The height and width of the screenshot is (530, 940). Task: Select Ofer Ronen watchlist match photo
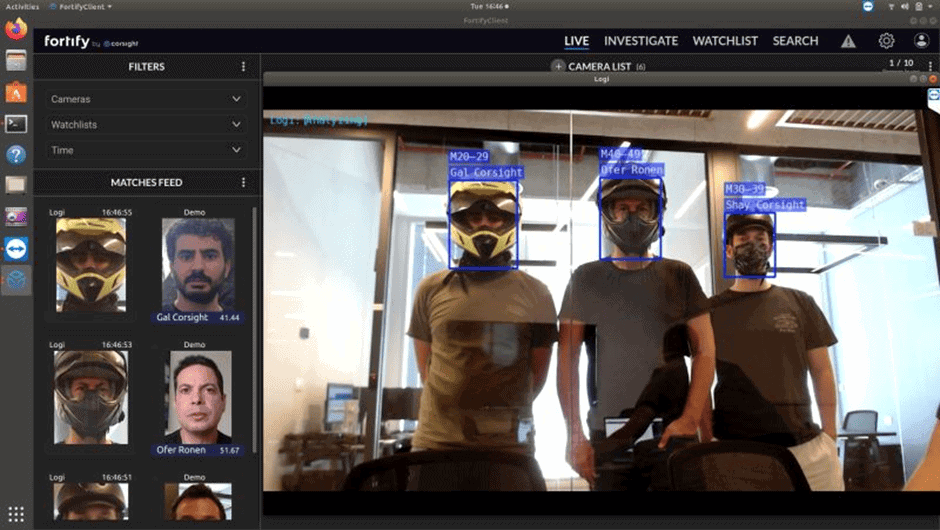(x=198, y=397)
